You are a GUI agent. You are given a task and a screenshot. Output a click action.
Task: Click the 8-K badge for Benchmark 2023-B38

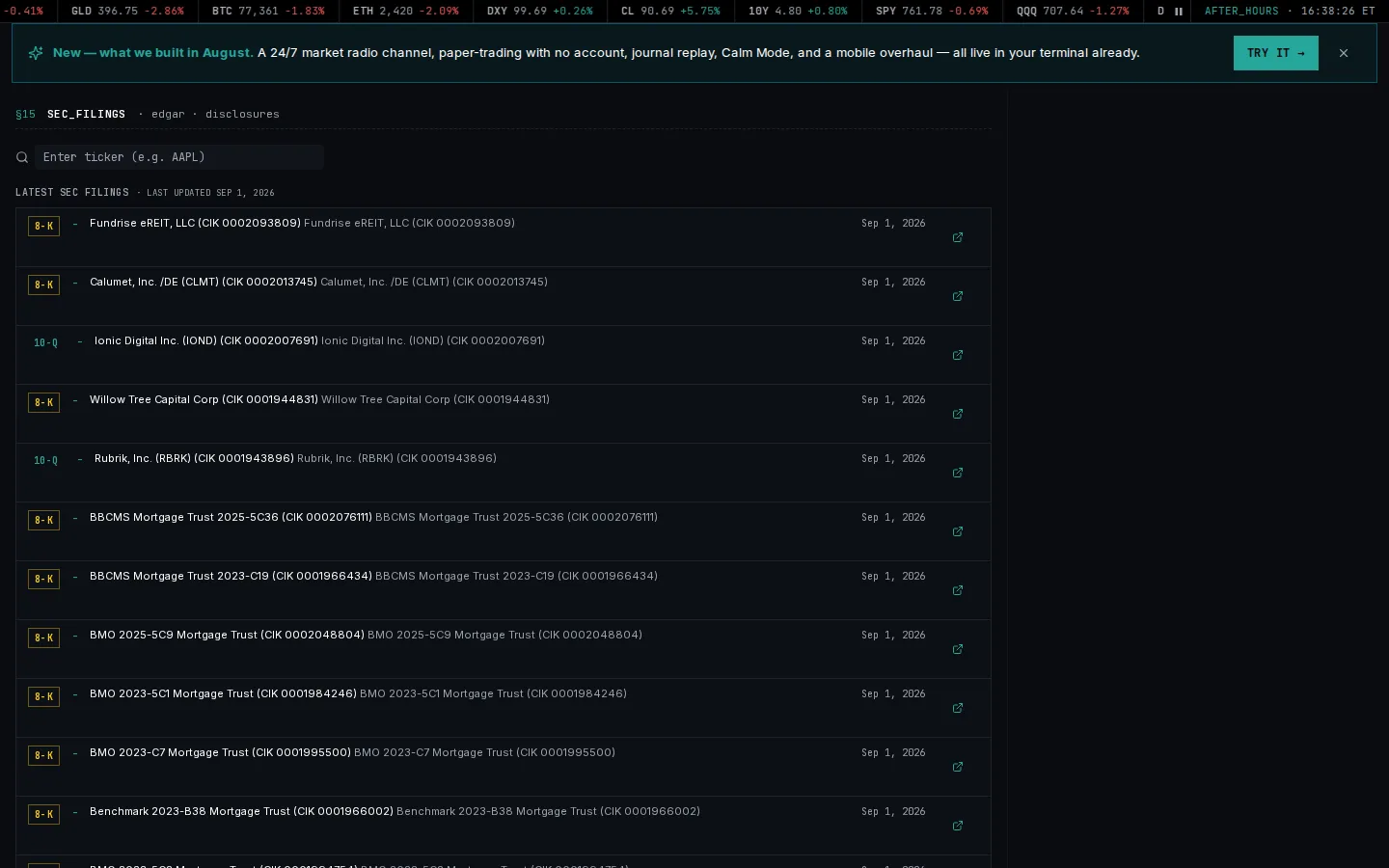click(x=43, y=814)
